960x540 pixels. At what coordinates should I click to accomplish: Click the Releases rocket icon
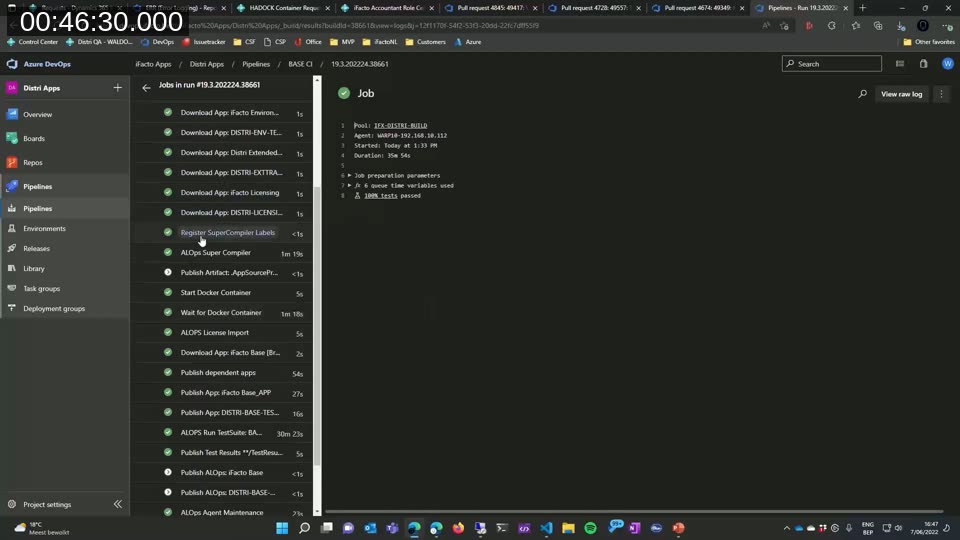[x=12, y=248]
